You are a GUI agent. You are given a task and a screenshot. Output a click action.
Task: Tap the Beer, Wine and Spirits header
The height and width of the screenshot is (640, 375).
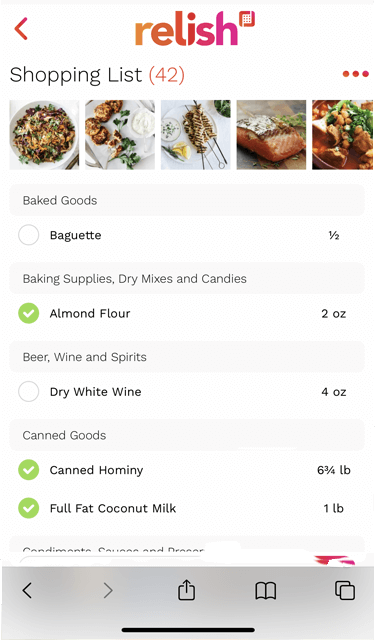[x=187, y=357]
